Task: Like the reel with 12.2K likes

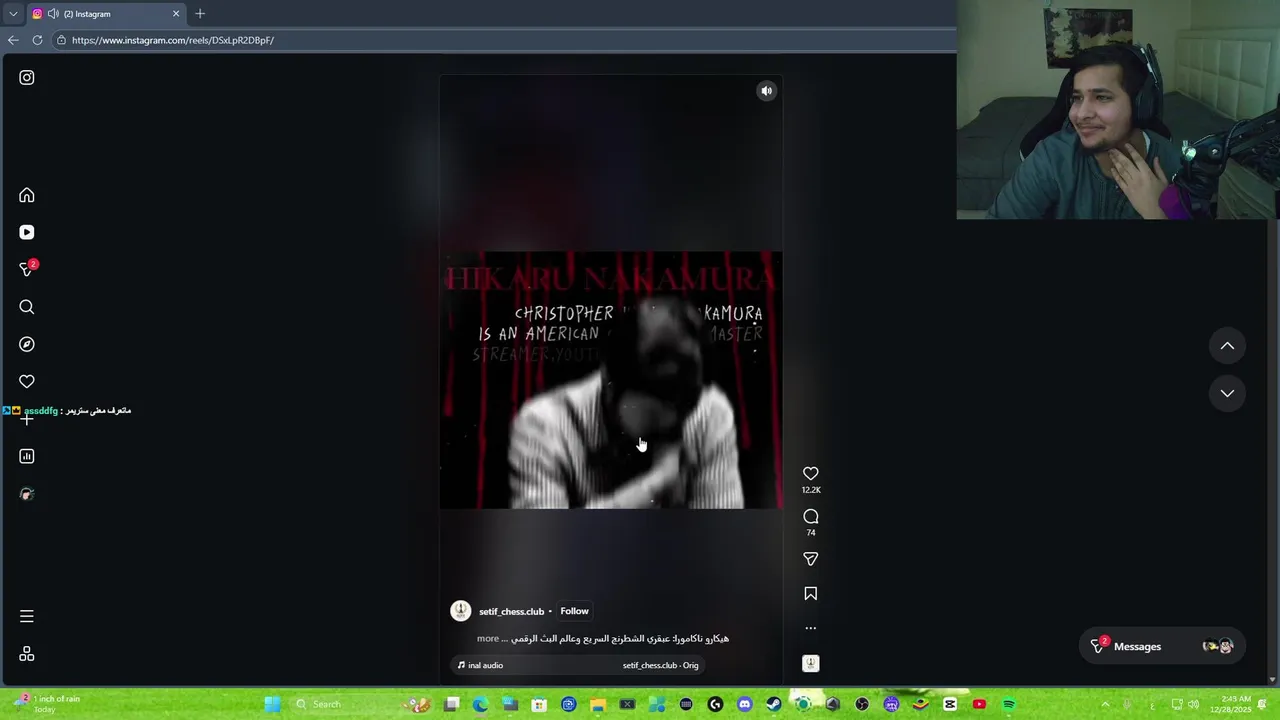Action: point(811,474)
